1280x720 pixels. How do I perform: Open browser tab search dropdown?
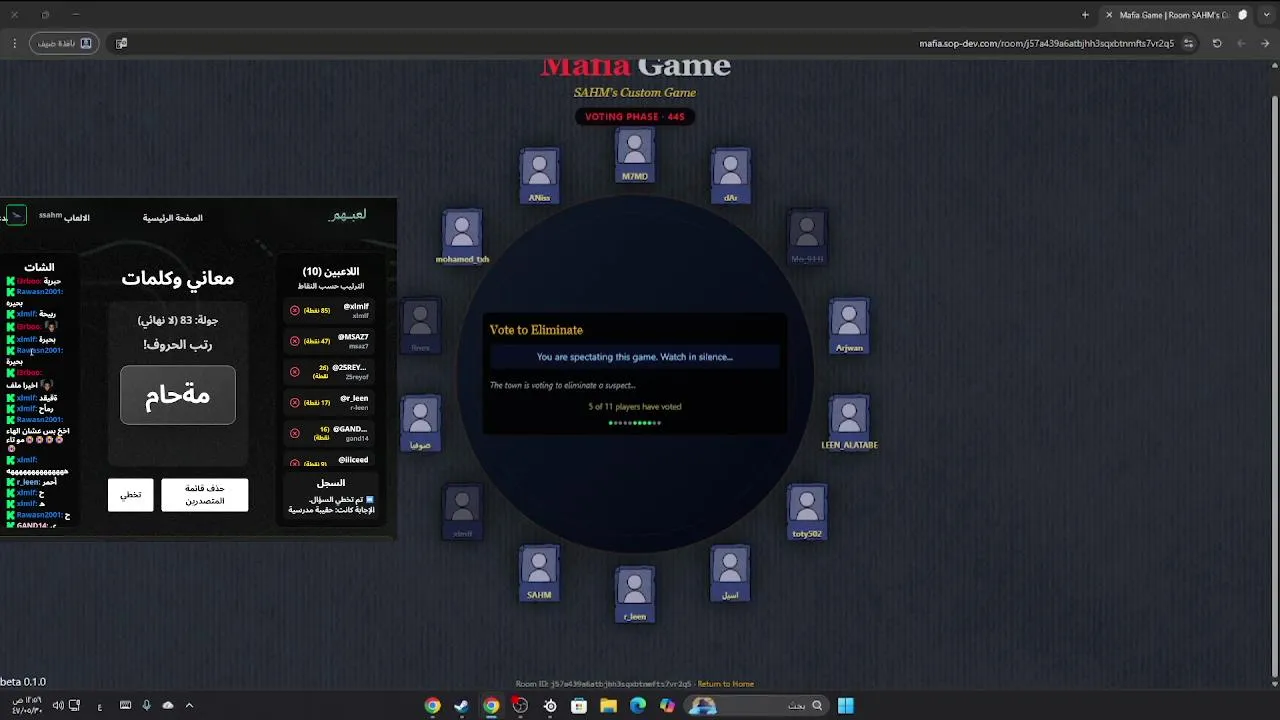(x=1264, y=15)
